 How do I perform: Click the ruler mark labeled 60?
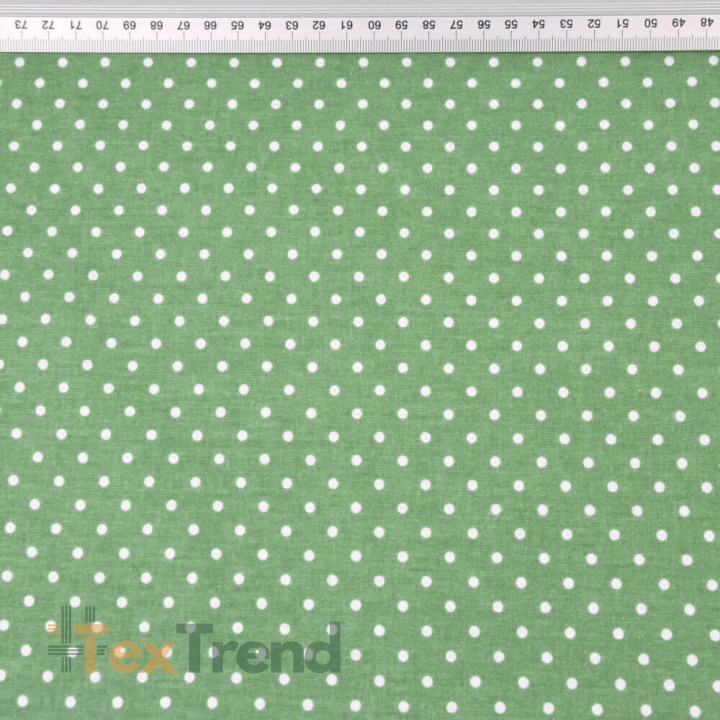click(374, 25)
